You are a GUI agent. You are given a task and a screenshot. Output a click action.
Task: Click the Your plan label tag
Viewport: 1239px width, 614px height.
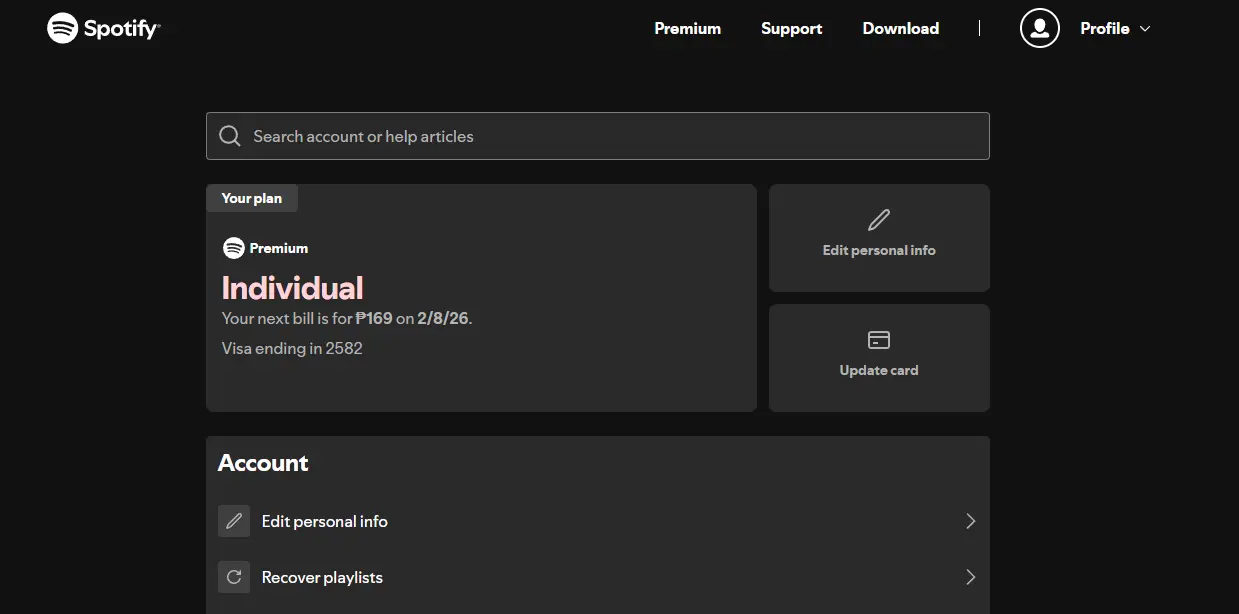point(252,198)
